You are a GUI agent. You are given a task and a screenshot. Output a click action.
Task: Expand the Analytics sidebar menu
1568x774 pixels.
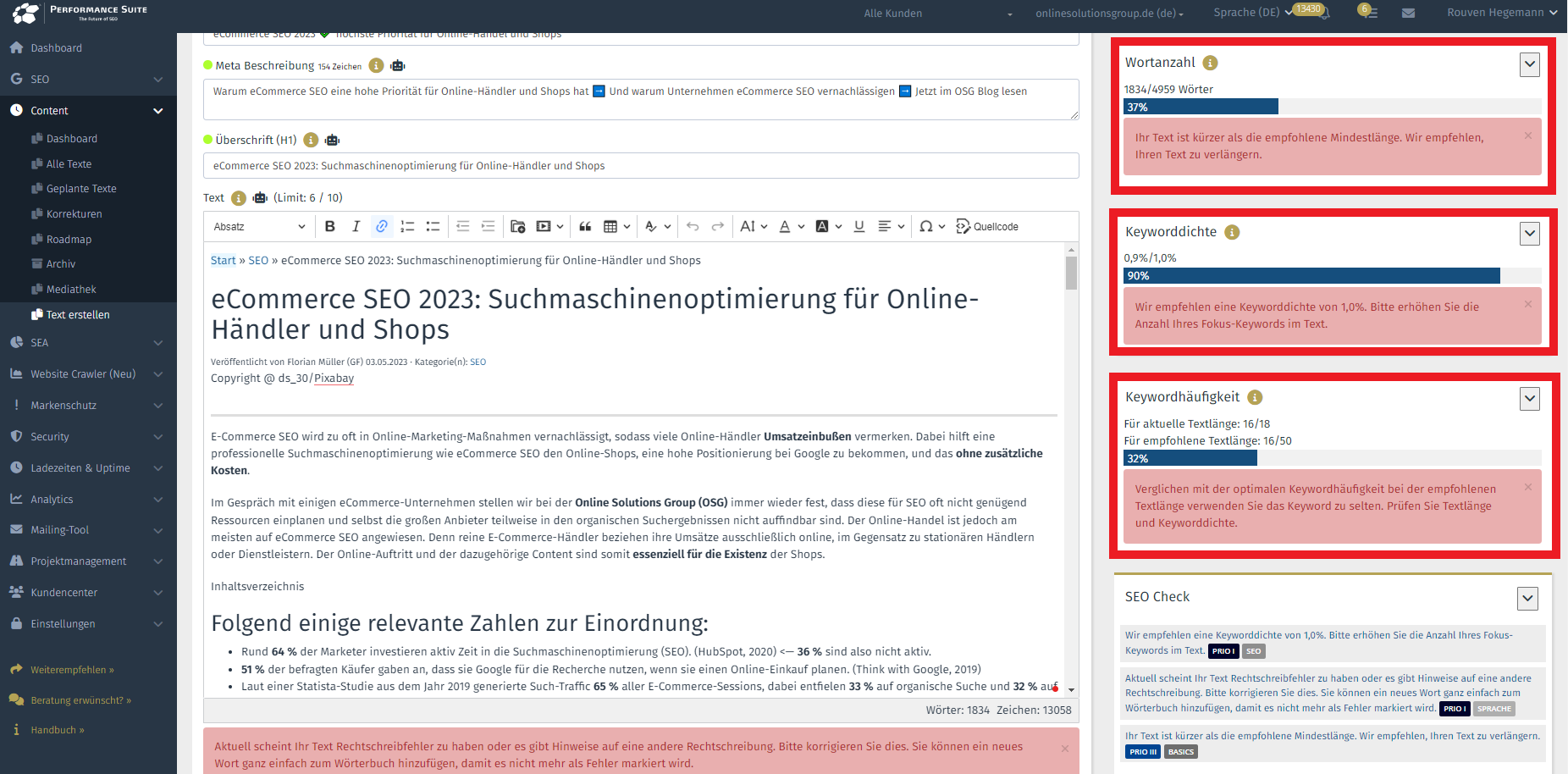point(88,499)
